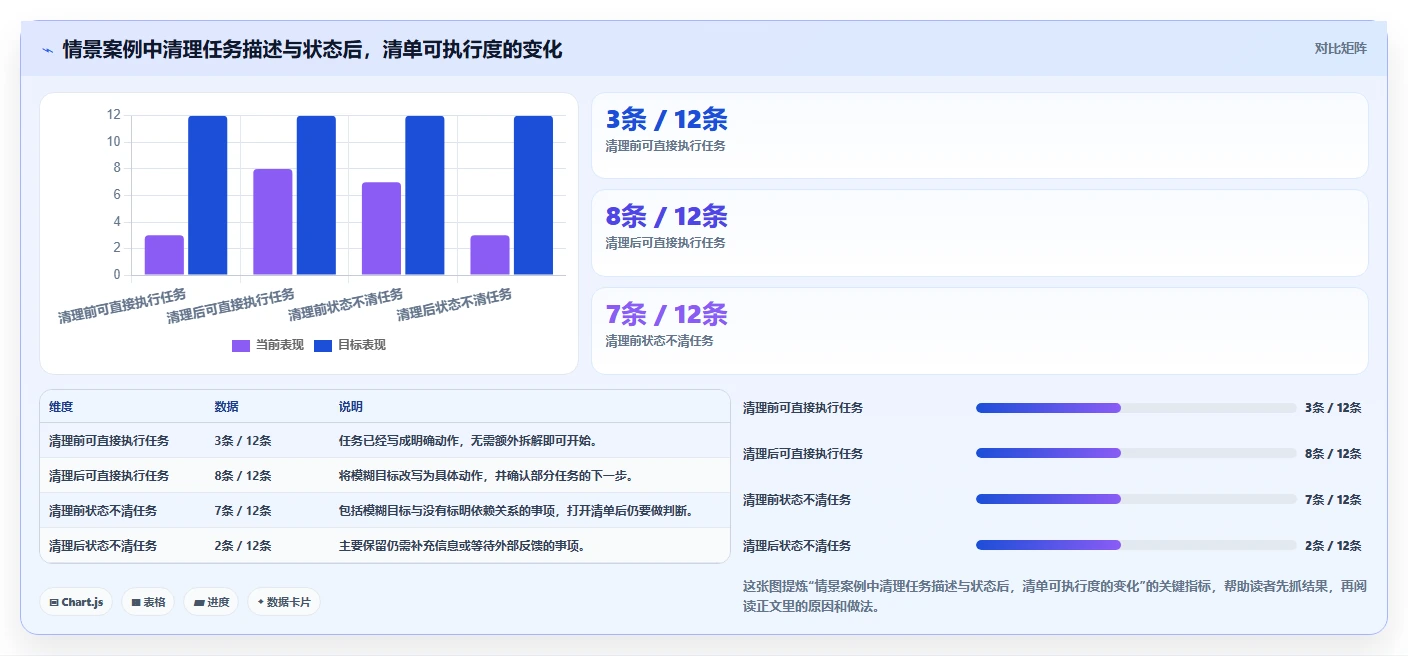
Task: Click chart x-axis label 清理前可直接执行任务
Action: coord(122,306)
